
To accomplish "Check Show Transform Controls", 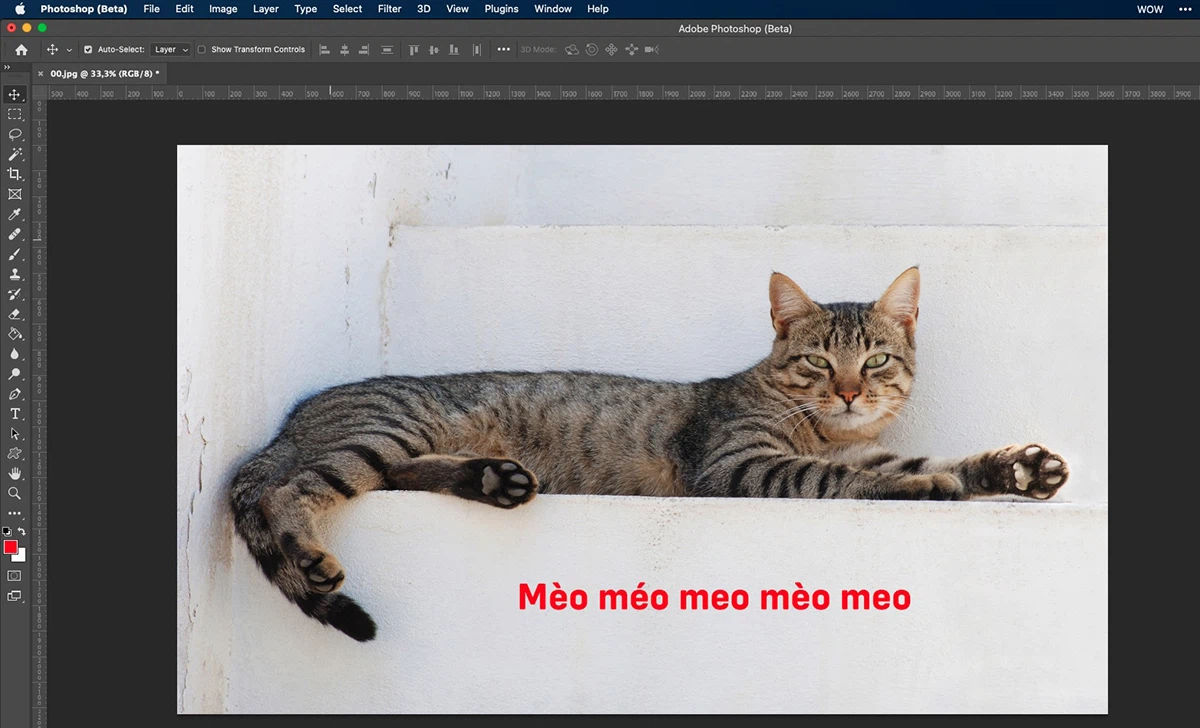I will coord(201,49).
